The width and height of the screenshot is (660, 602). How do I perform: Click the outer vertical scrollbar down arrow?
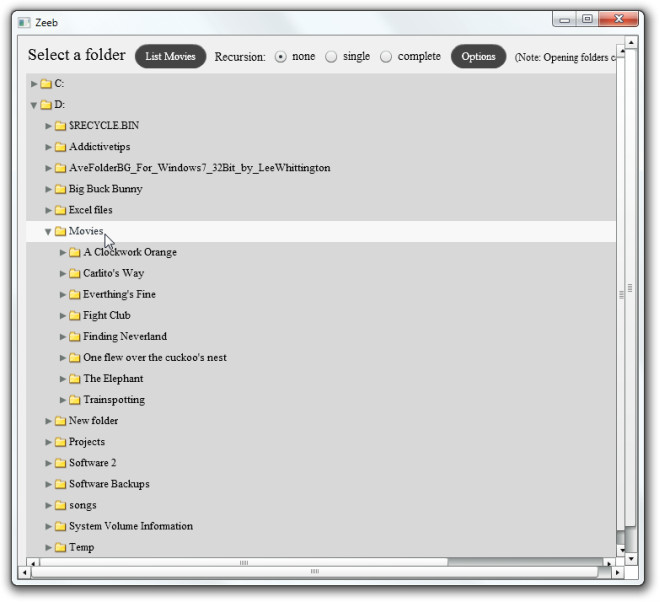(631, 559)
